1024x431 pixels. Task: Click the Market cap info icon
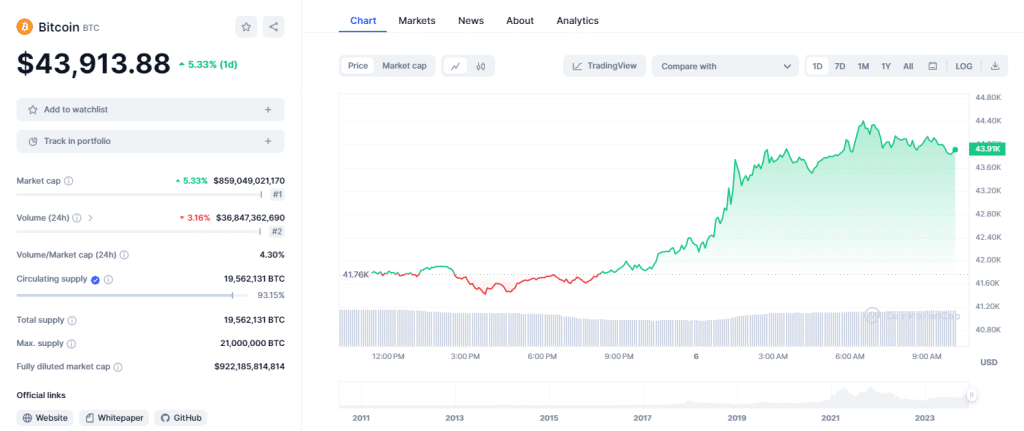[69, 181]
